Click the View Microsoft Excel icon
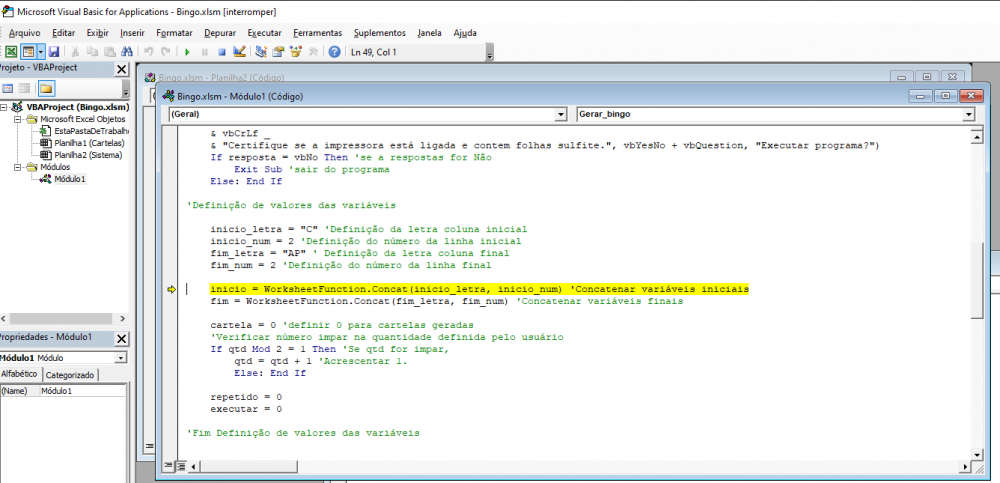 pos(10,51)
